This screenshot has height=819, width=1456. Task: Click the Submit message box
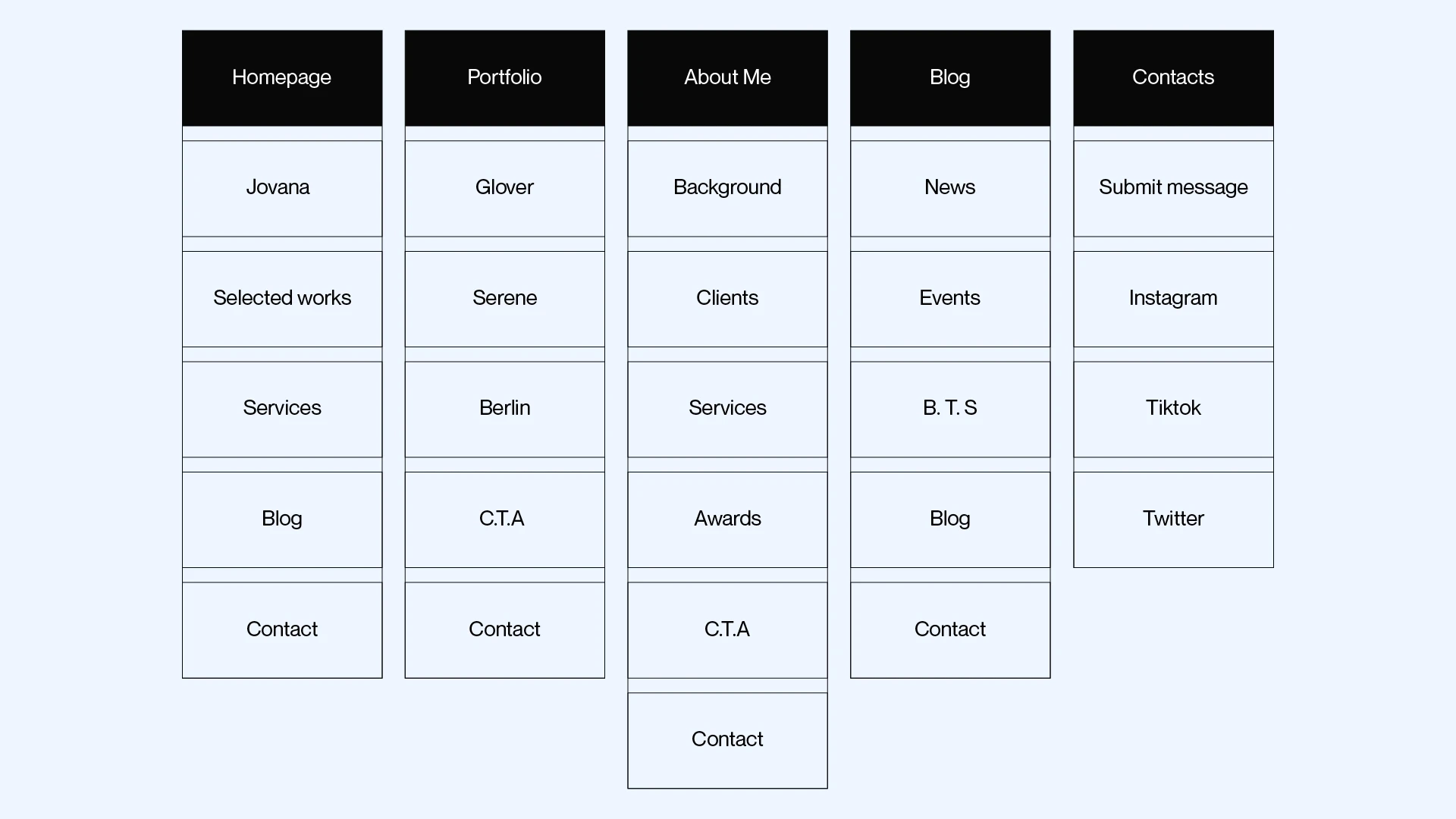point(1173,188)
